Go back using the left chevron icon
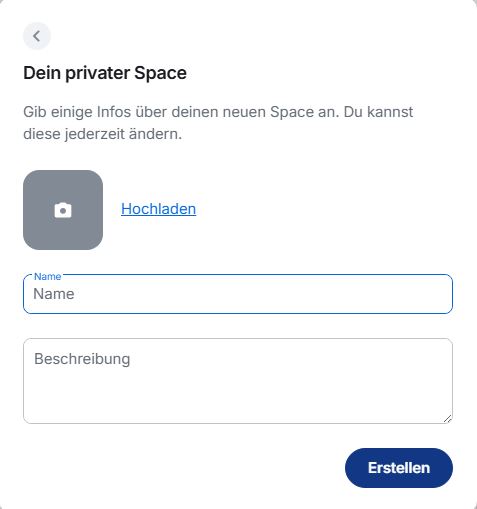This screenshot has height=509, width=477. pos(37,36)
